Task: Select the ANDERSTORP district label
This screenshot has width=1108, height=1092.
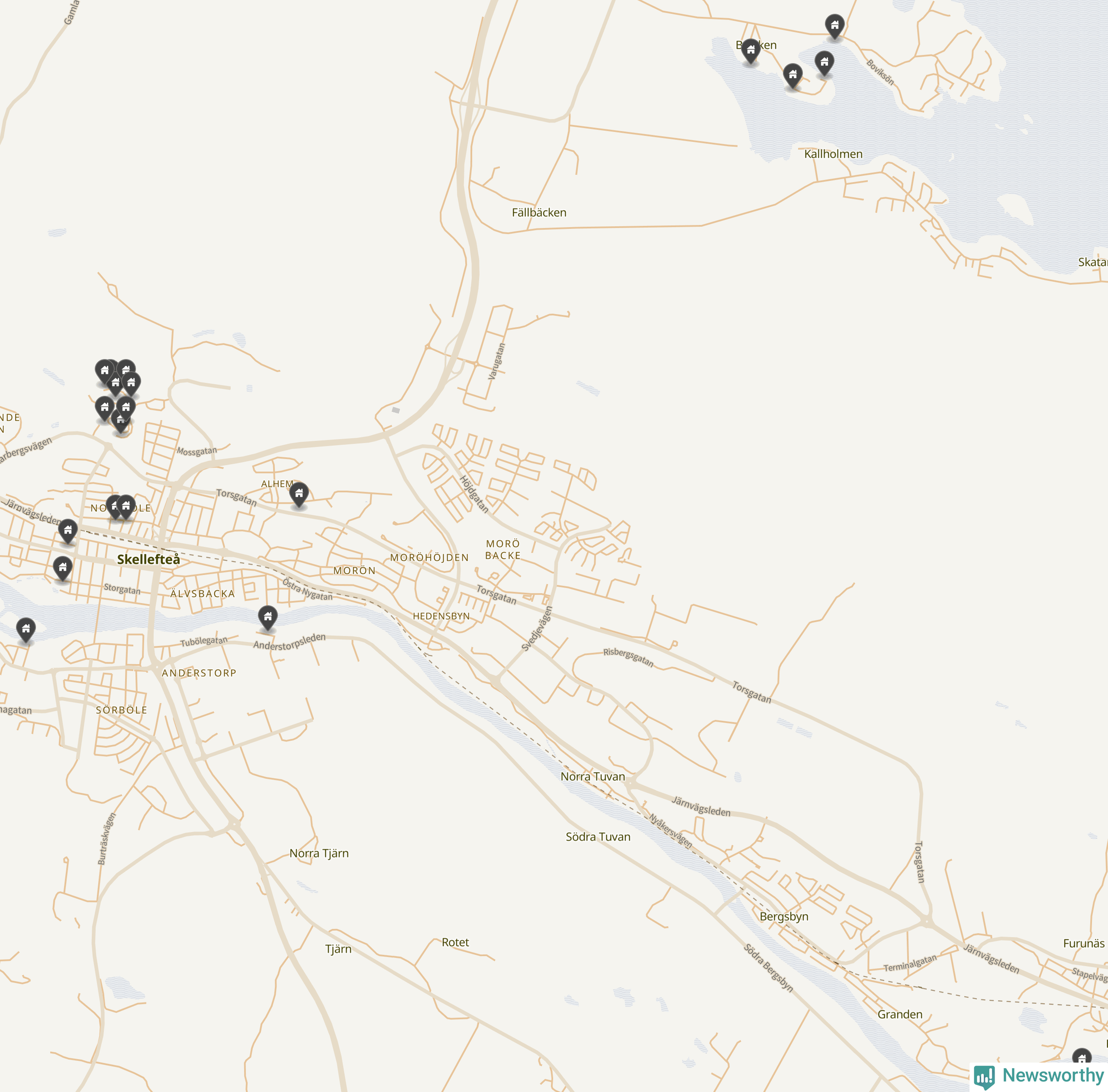Action: (x=199, y=673)
